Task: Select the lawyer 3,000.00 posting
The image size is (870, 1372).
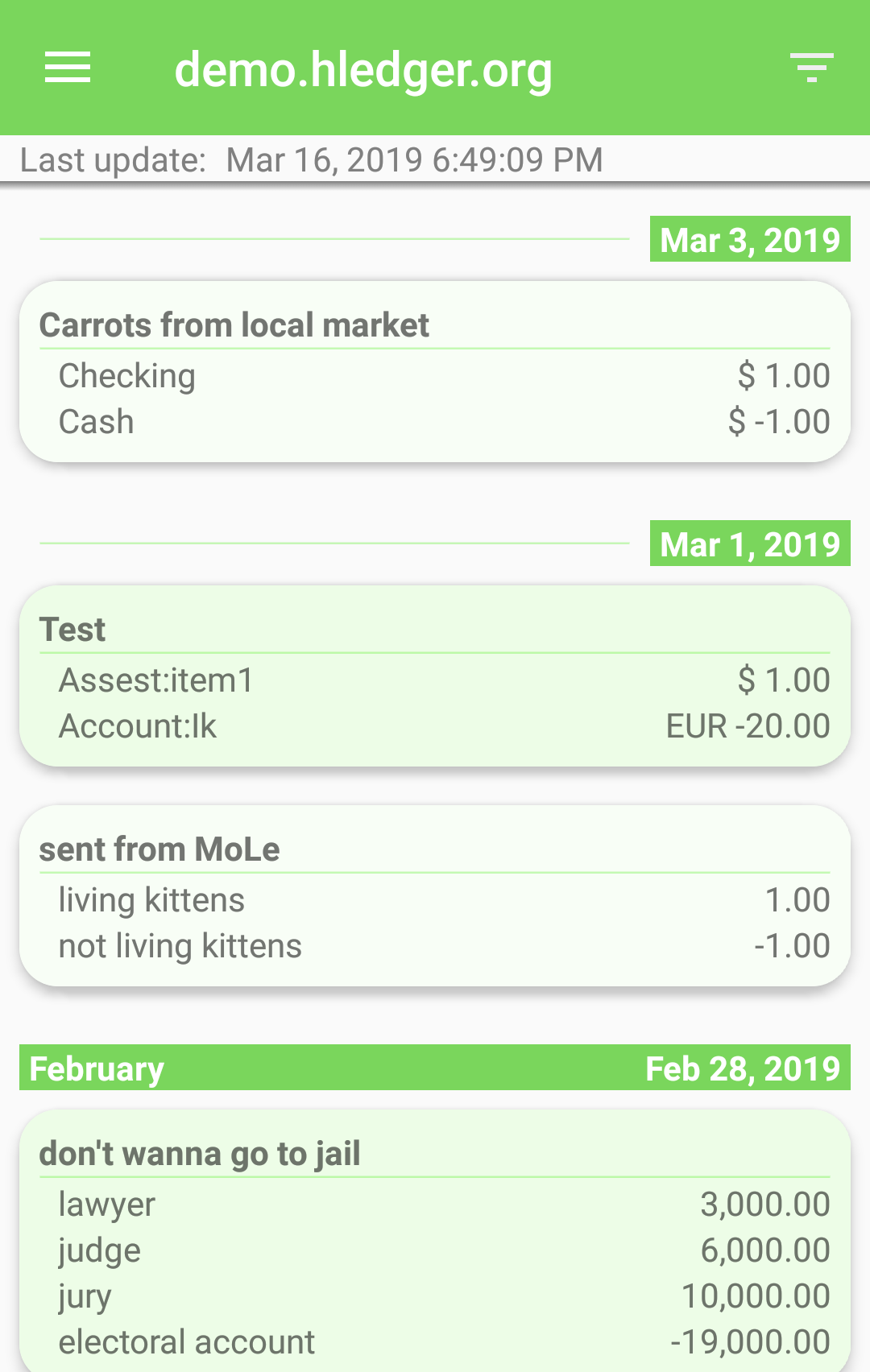Action: point(435,1205)
